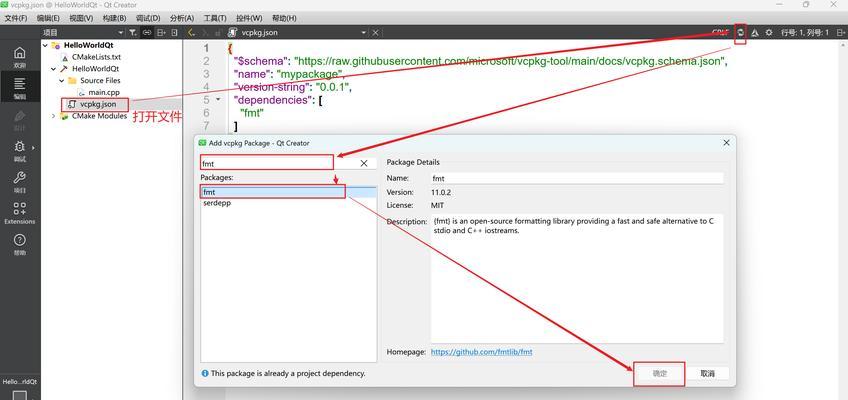Click the package Name field showing fmt

pyautogui.click(x=577, y=178)
